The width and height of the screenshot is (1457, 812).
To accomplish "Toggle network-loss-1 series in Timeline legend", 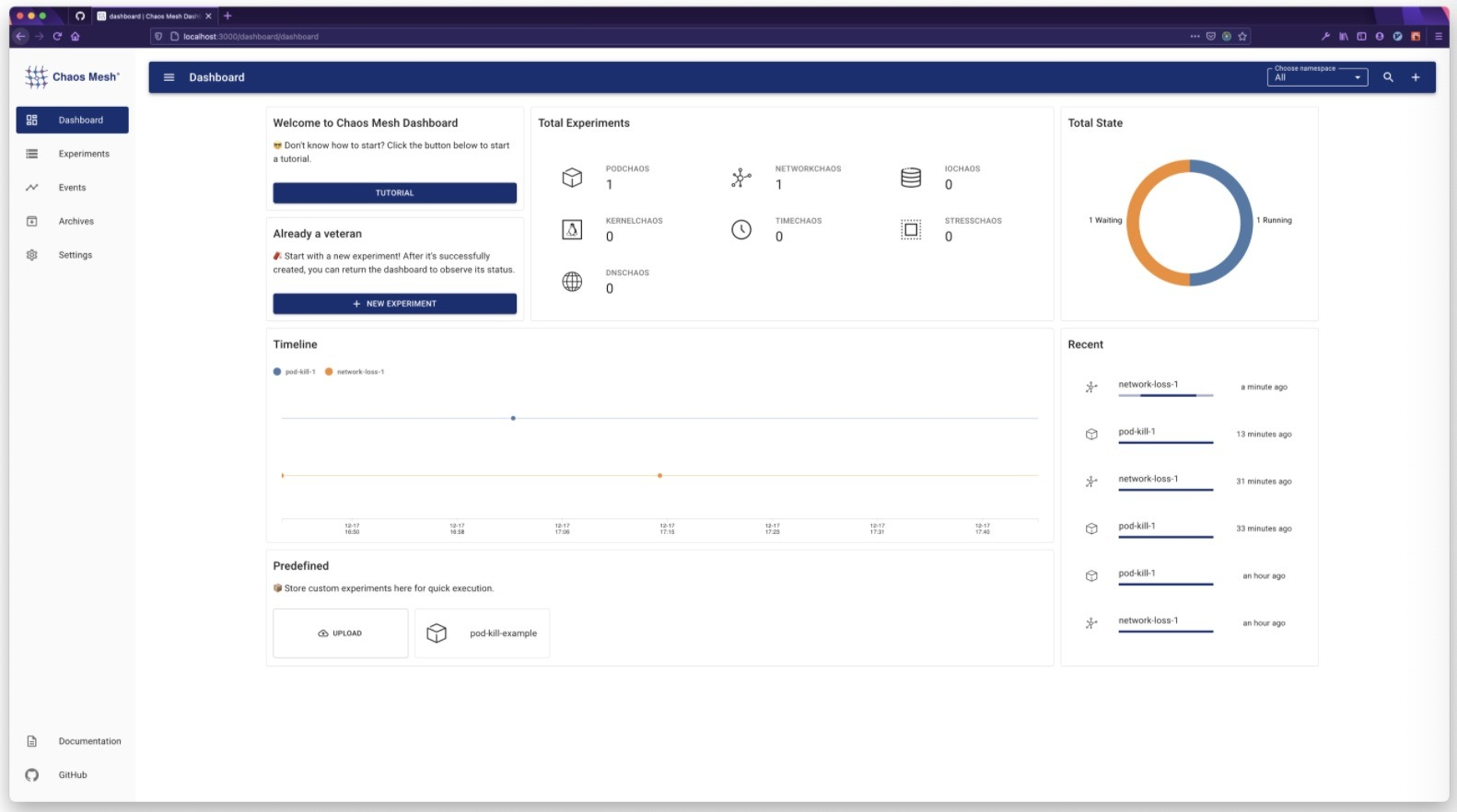I will pyautogui.click(x=355, y=372).
